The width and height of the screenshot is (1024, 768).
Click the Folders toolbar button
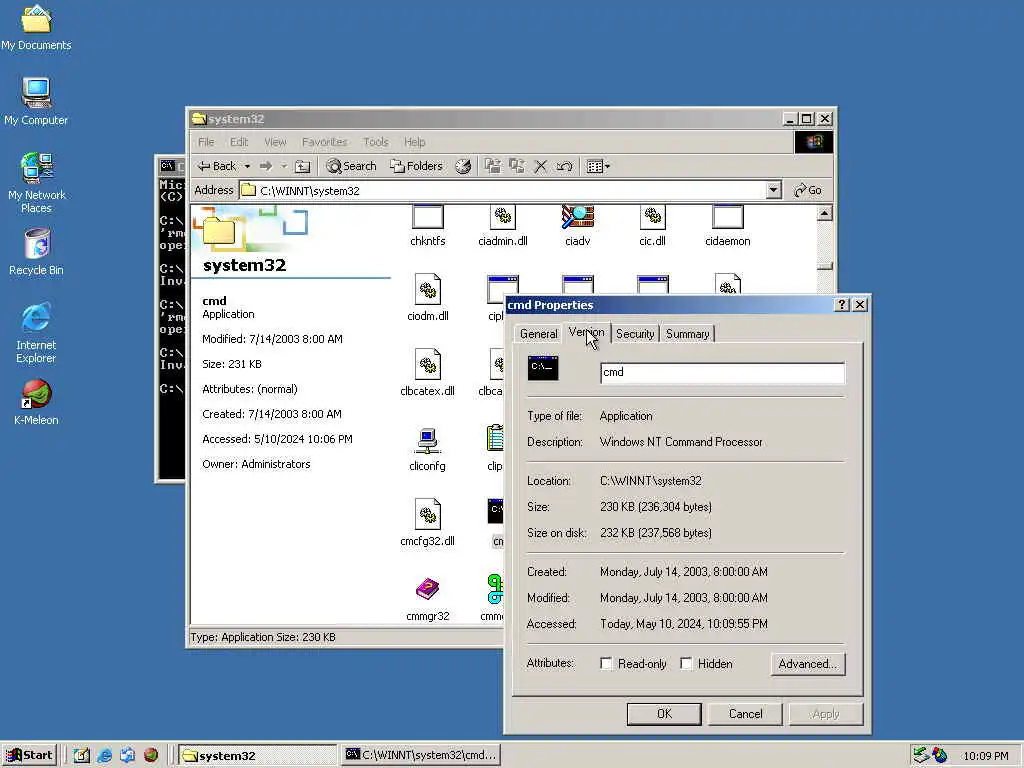tap(416, 167)
